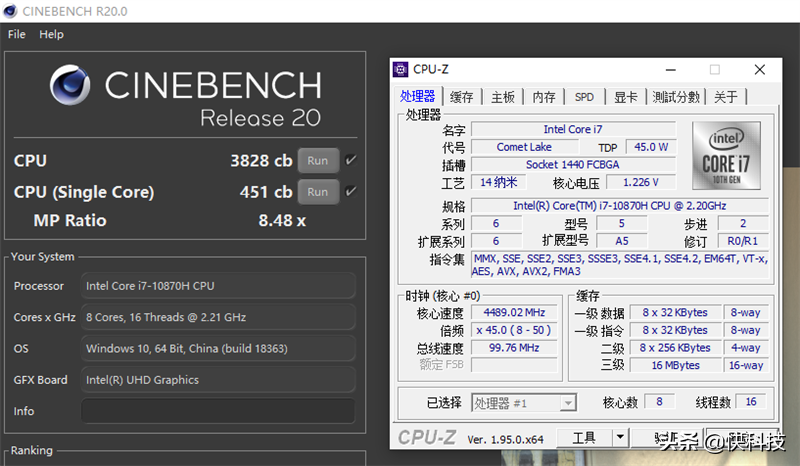This screenshot has height=466, width=800.
Task: Click the 工具 button in CPU-Z
Action: point(583,437)
